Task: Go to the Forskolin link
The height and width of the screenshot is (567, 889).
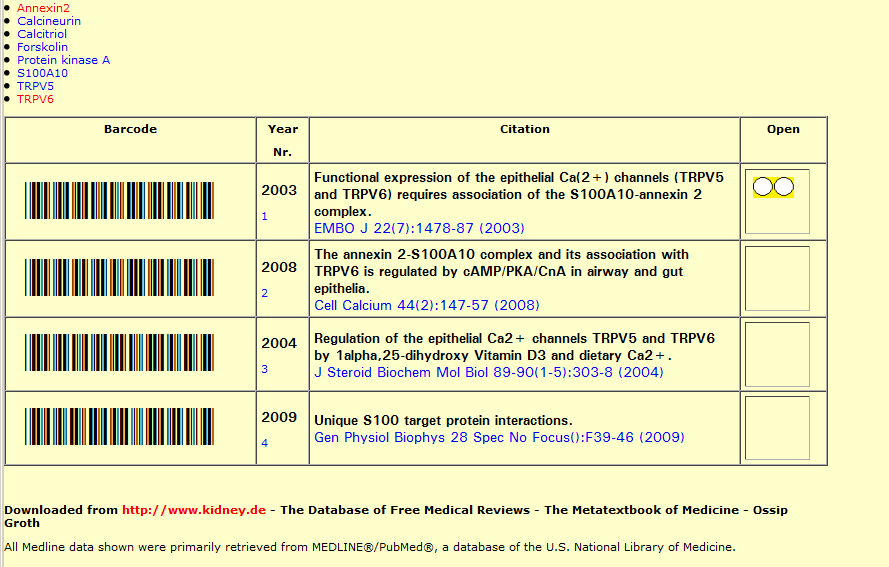Action: click(43, 47)
